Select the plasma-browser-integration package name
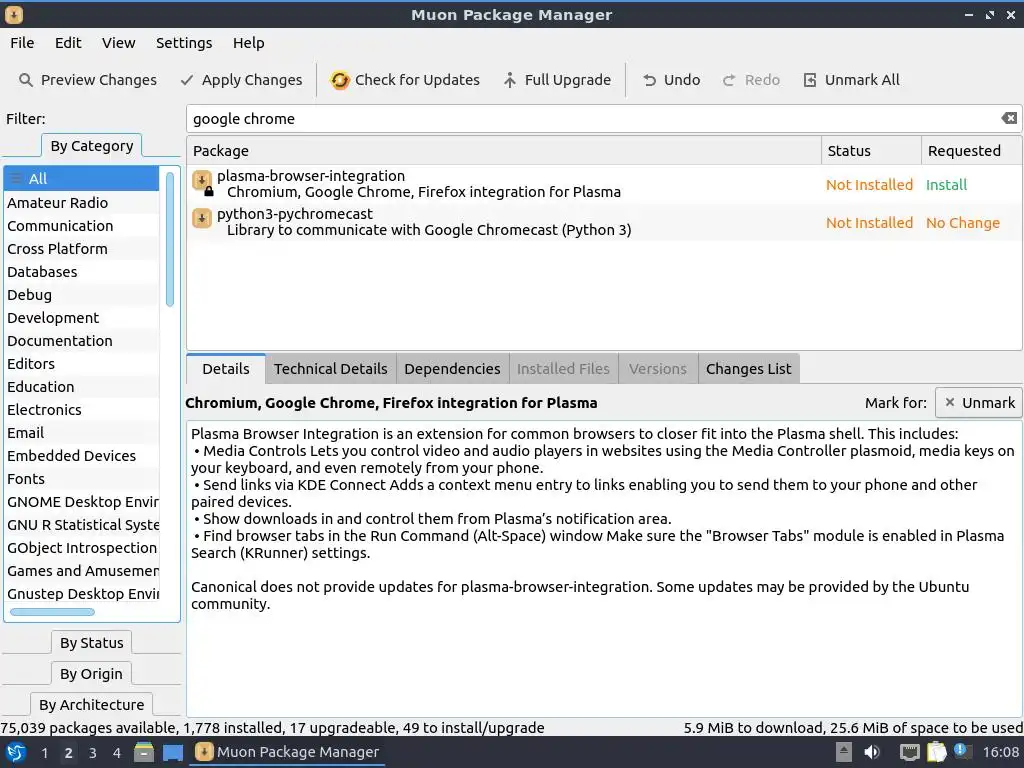Image resolution: width=1024 pixels, height=768 pixels. [311, 176]
